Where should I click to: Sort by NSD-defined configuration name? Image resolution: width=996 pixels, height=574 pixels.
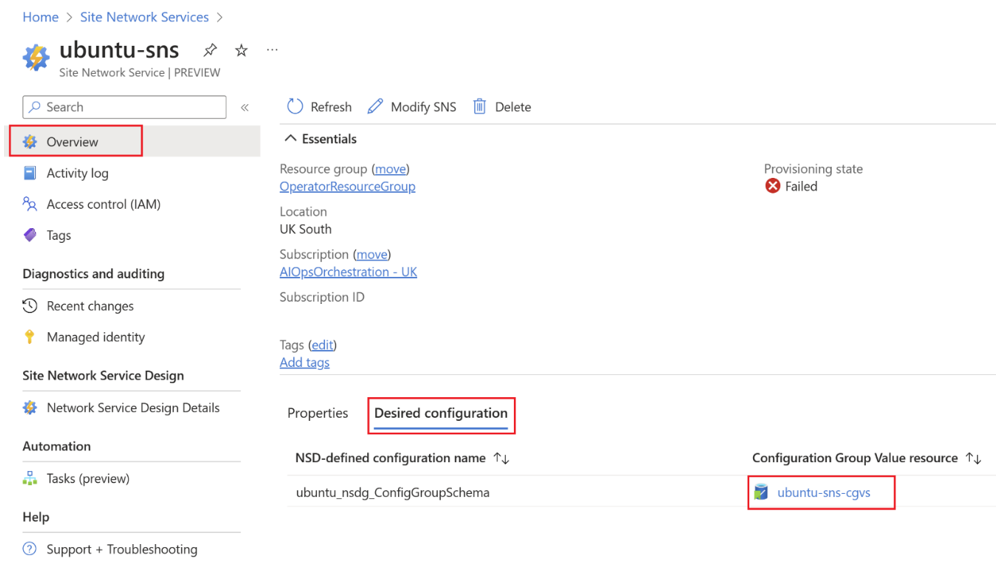click(x=502, y=458)
